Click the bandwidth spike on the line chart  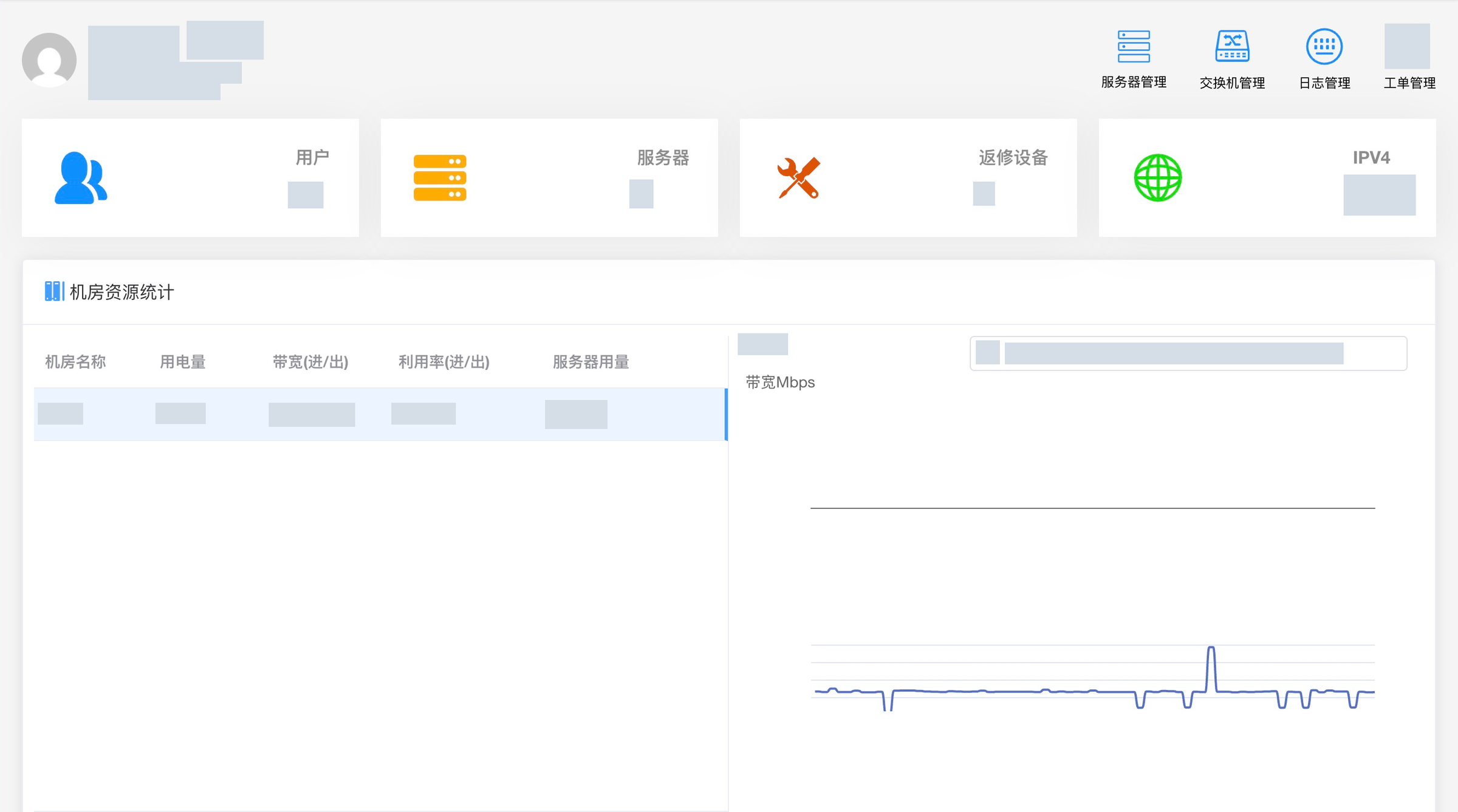[x=1211, y=668]
